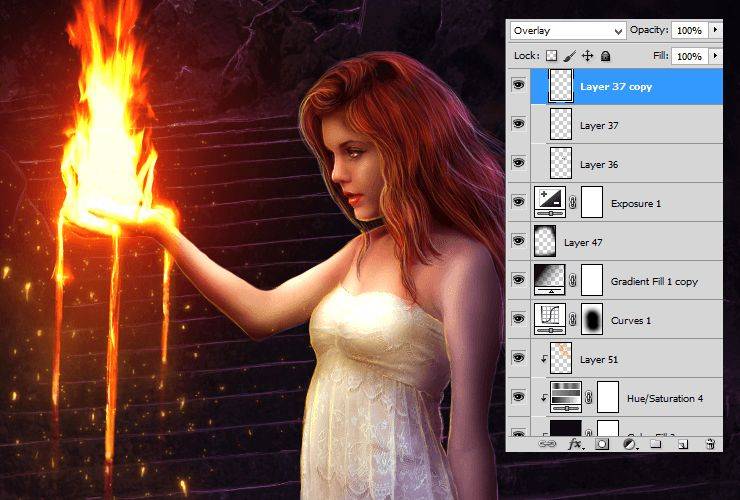Toggle Lock position move icon
This screenshot has height=500, width=740.
pos(587,56)
